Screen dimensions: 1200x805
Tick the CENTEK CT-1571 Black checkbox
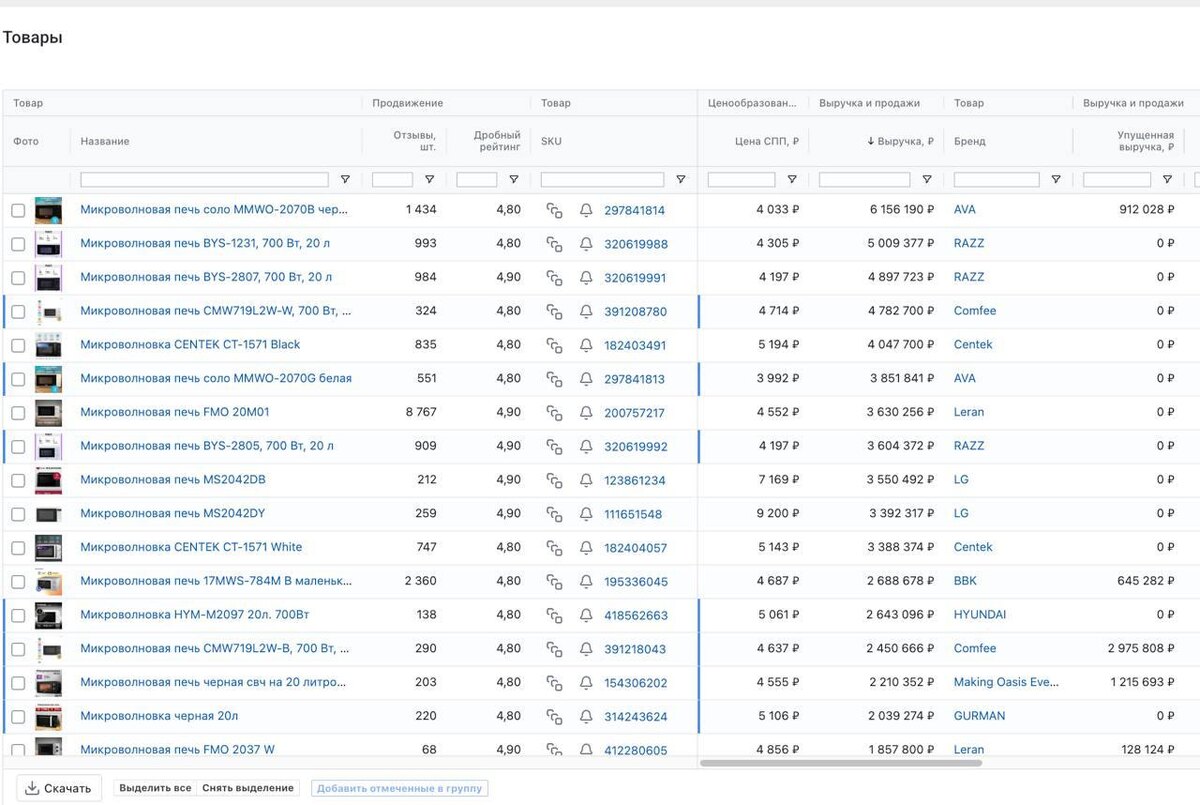(18, 345)
